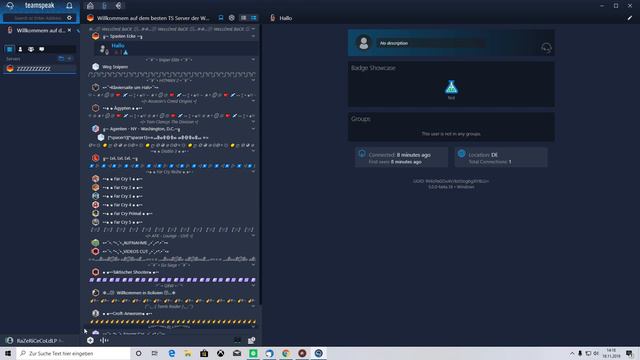Collapse the Tomb Raider spacer arrow
The width and height of the screenshot is (640, 360).
[x=253, y=306]
